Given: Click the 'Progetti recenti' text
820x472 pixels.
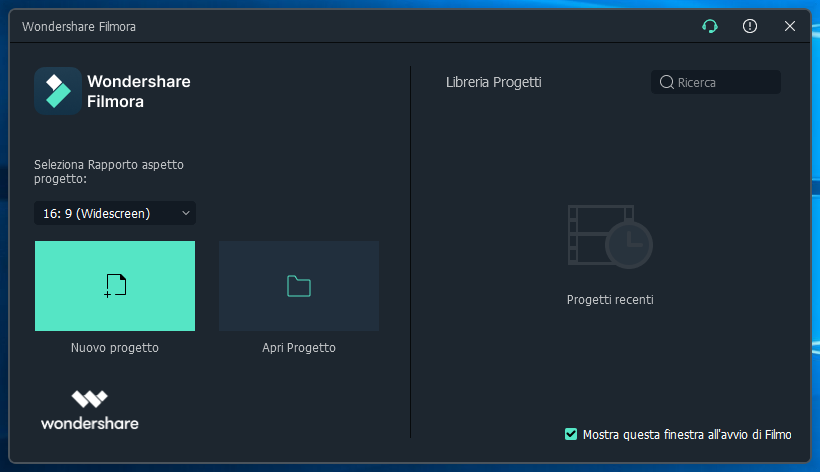Looking at the screenshot, I should point(609,299).
